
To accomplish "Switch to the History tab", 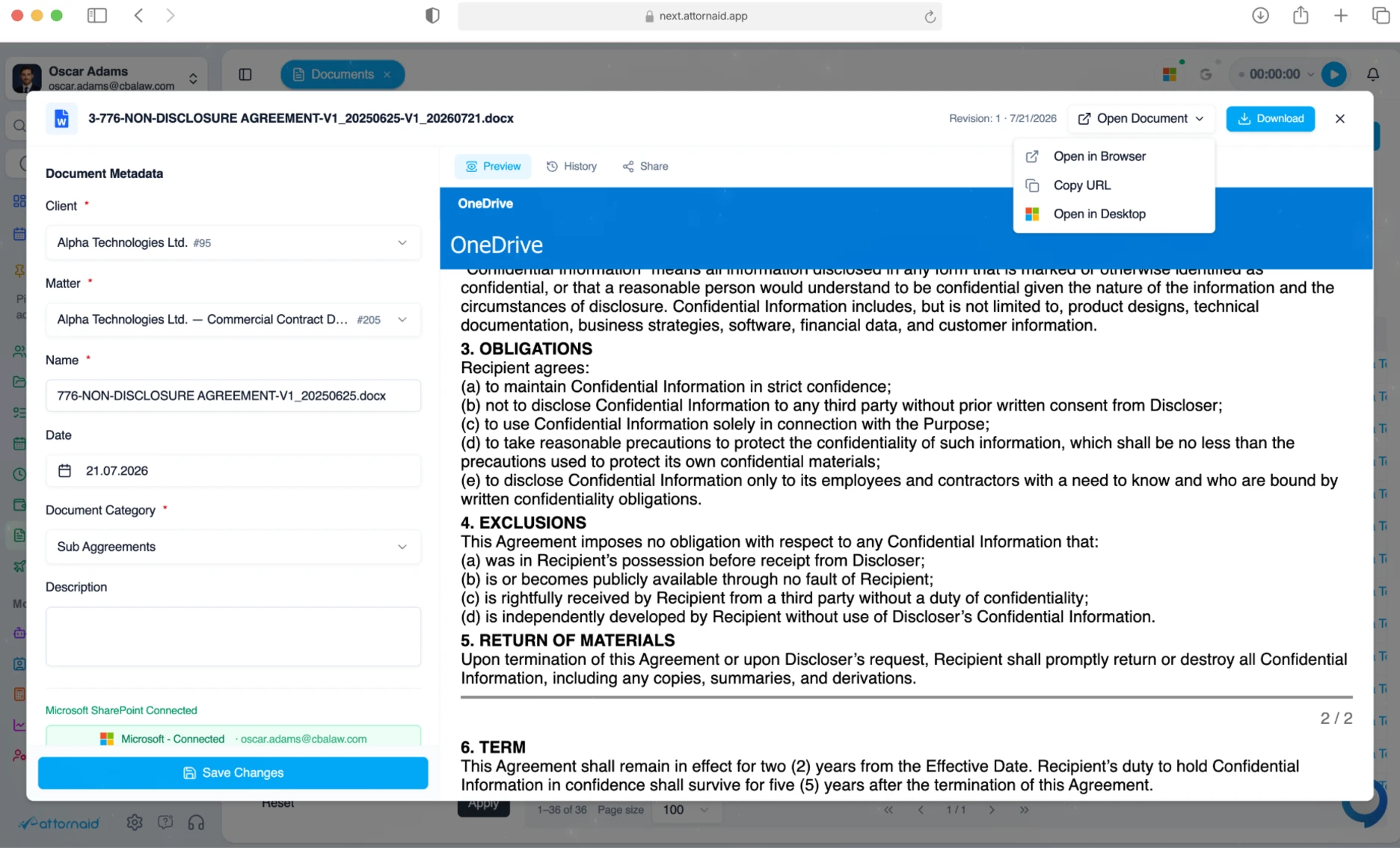I will click(x=571, y=166).
